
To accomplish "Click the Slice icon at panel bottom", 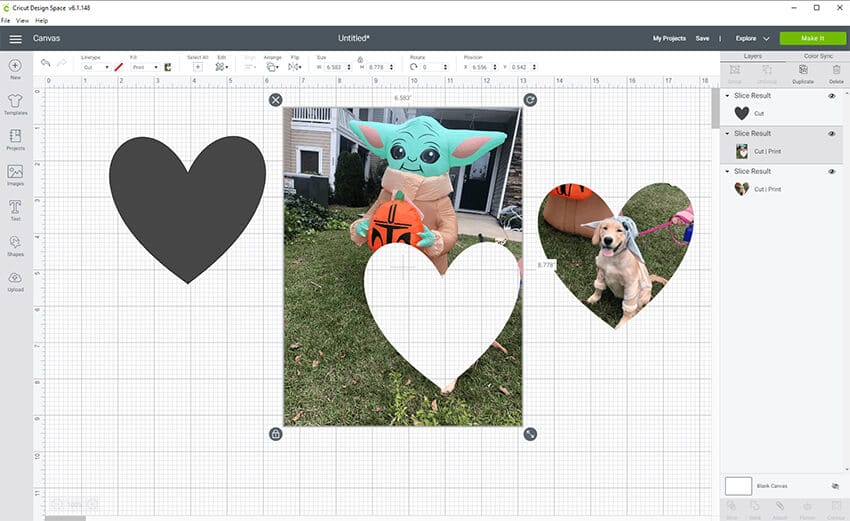I will [731, 506].
